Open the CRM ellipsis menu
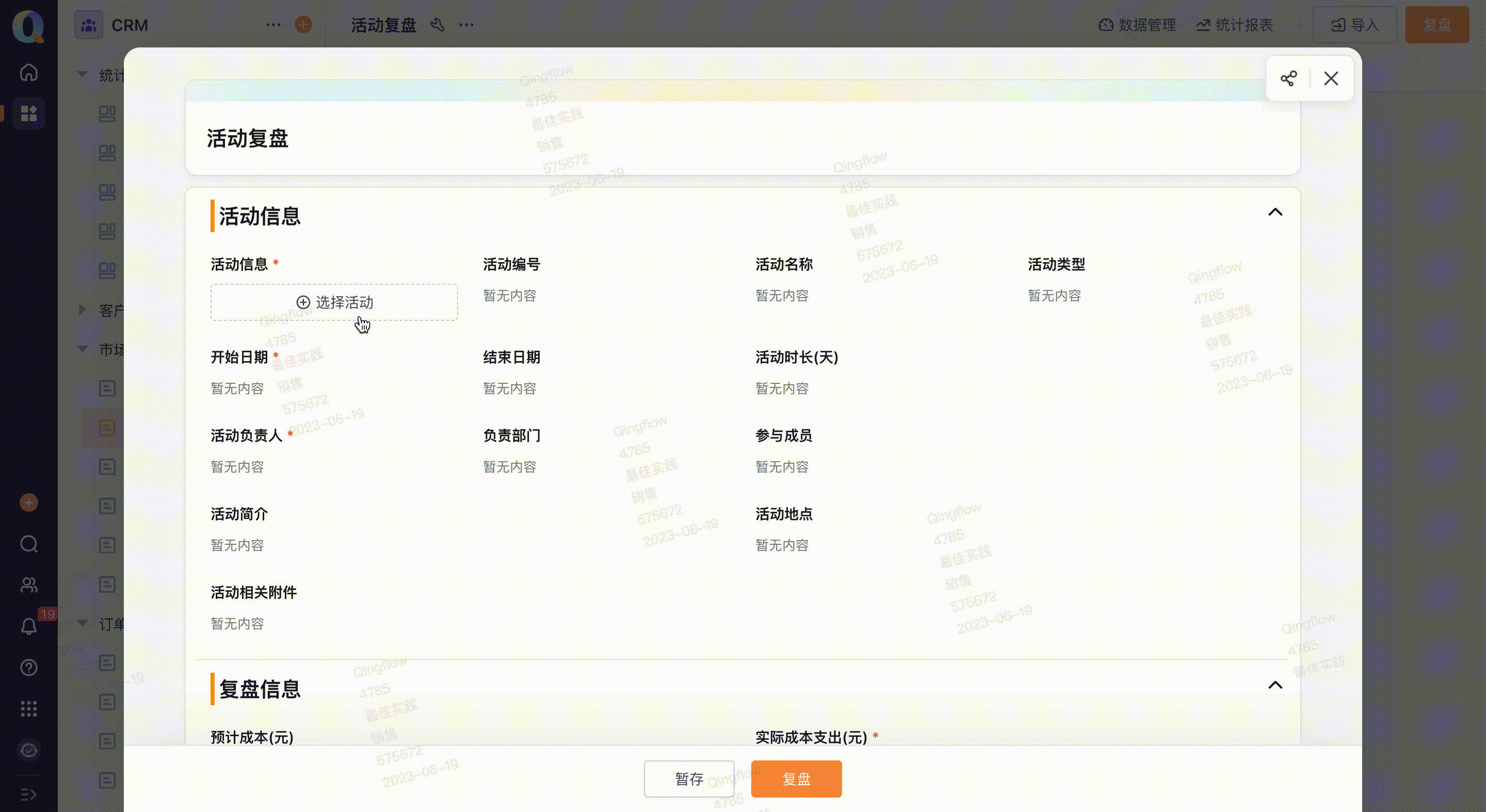Viewport: 1486px width, 812px height. [x=273, y=25]
